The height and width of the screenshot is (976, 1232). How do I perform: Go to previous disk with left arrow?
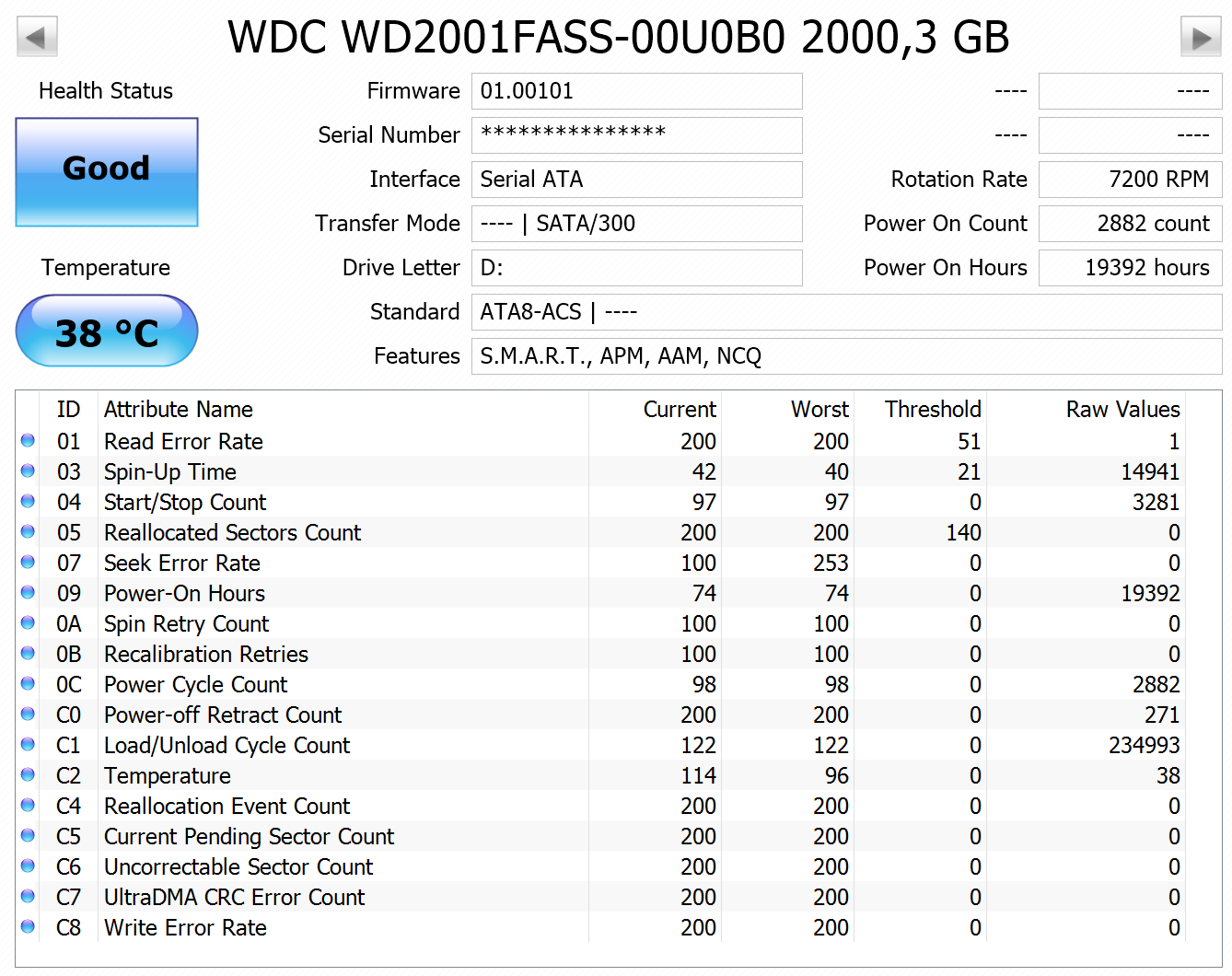[37, 38]
